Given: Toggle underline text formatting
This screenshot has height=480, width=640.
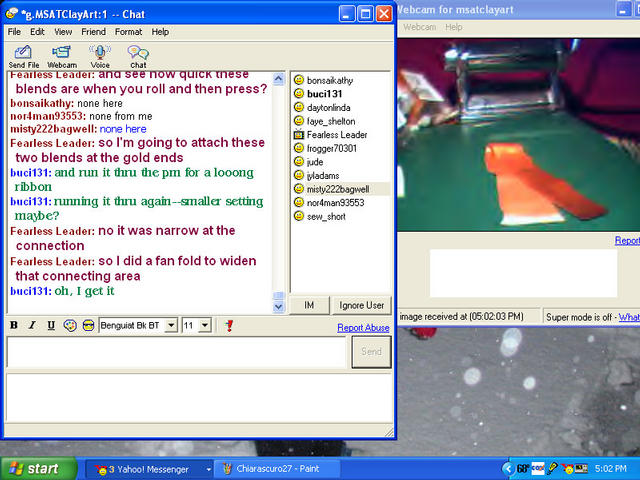Looking at the screenshot, I should [51, 325].
